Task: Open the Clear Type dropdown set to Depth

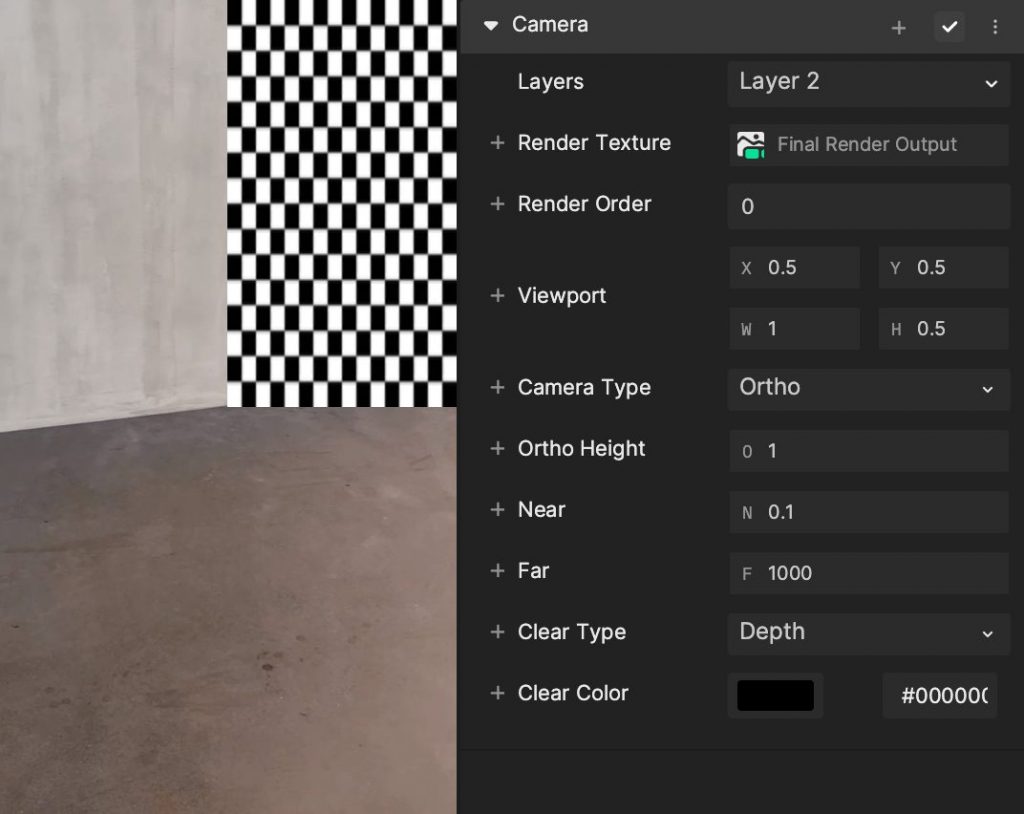Action: pyautogui.click(x=868, y=633)
